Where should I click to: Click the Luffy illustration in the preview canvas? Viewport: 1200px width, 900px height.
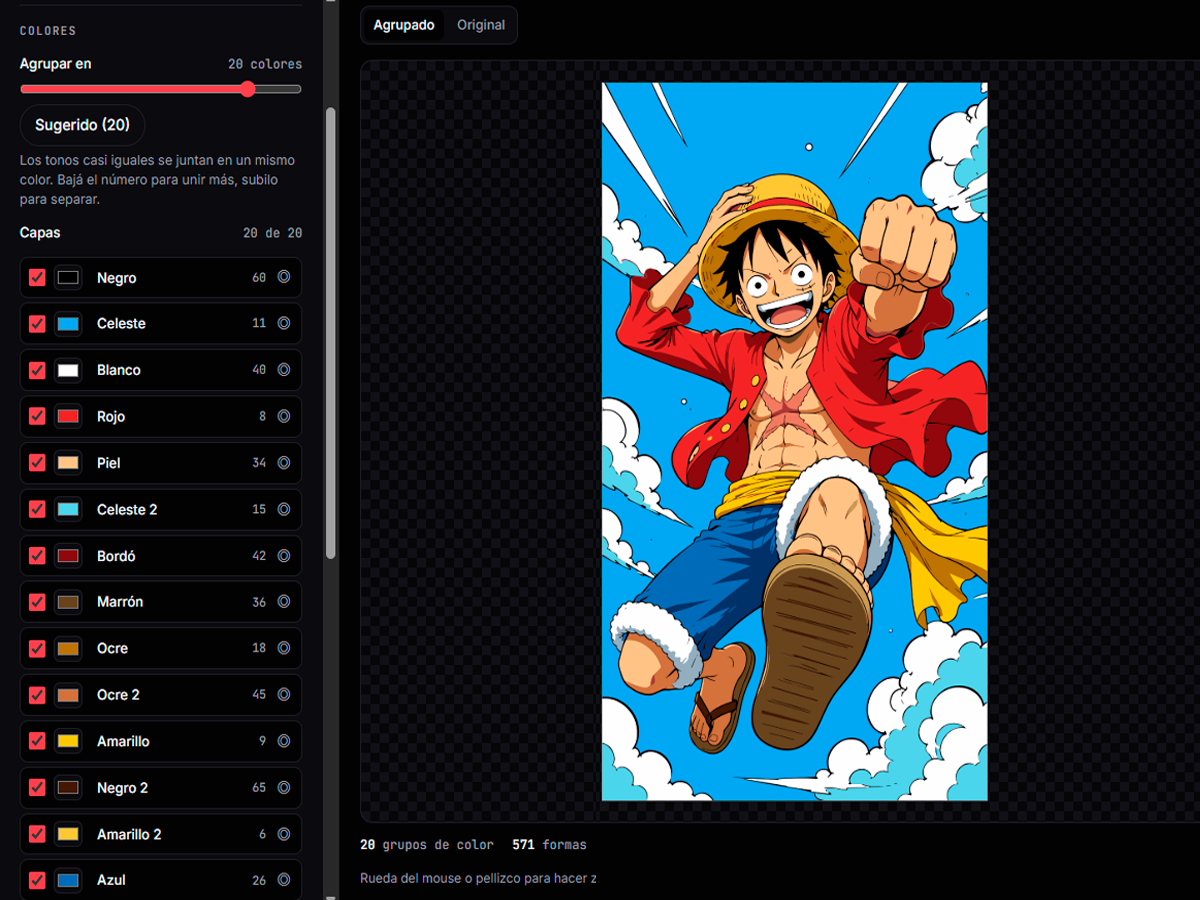pos(794,441)
